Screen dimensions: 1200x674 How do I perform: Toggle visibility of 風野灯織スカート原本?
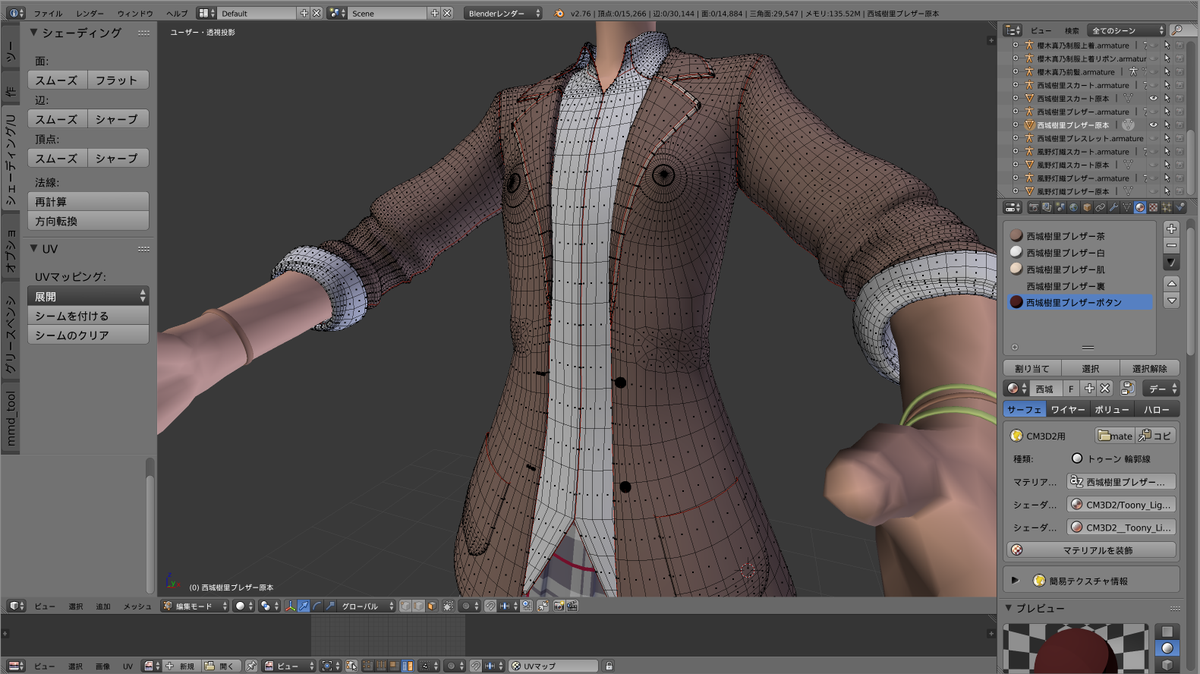click(x=1154, y=164)
